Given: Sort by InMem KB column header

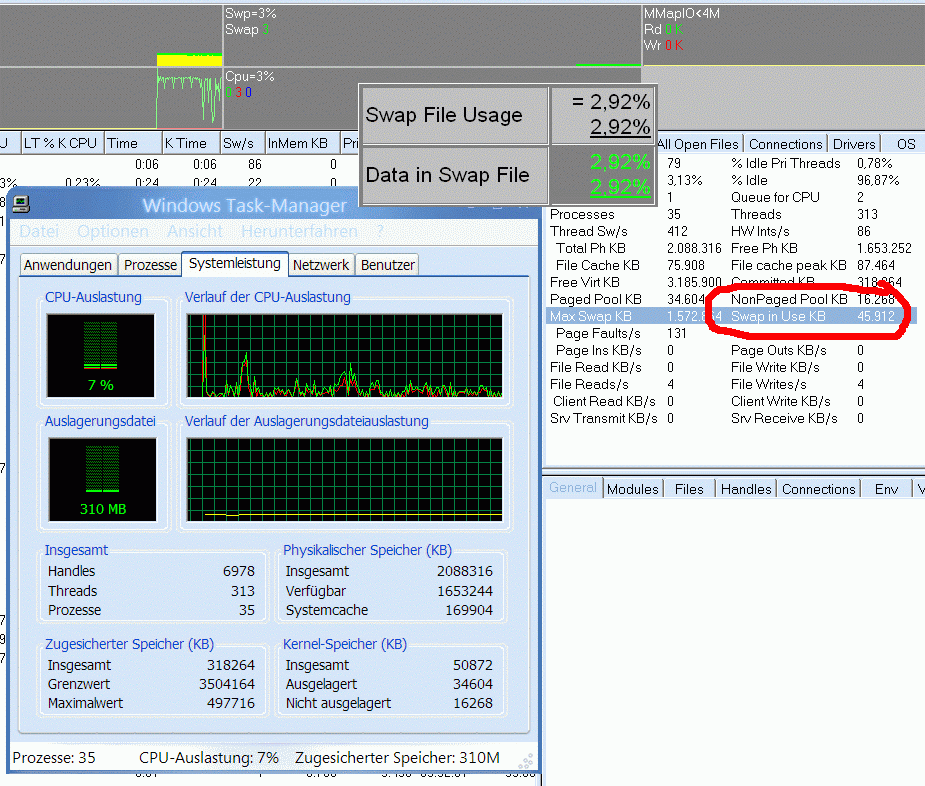Looking at the screenshot, I should coord(303,143).
